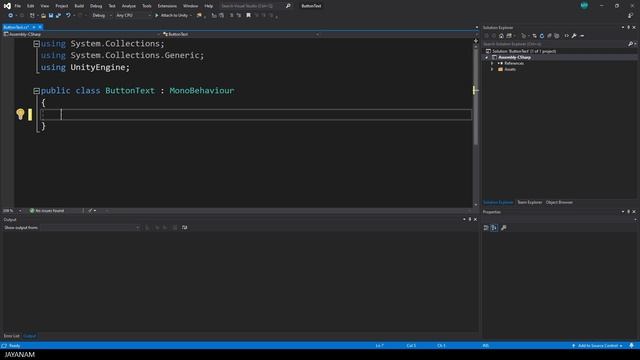Open the Tools menu
640x360 pixels.
click(x=147, y=6)
